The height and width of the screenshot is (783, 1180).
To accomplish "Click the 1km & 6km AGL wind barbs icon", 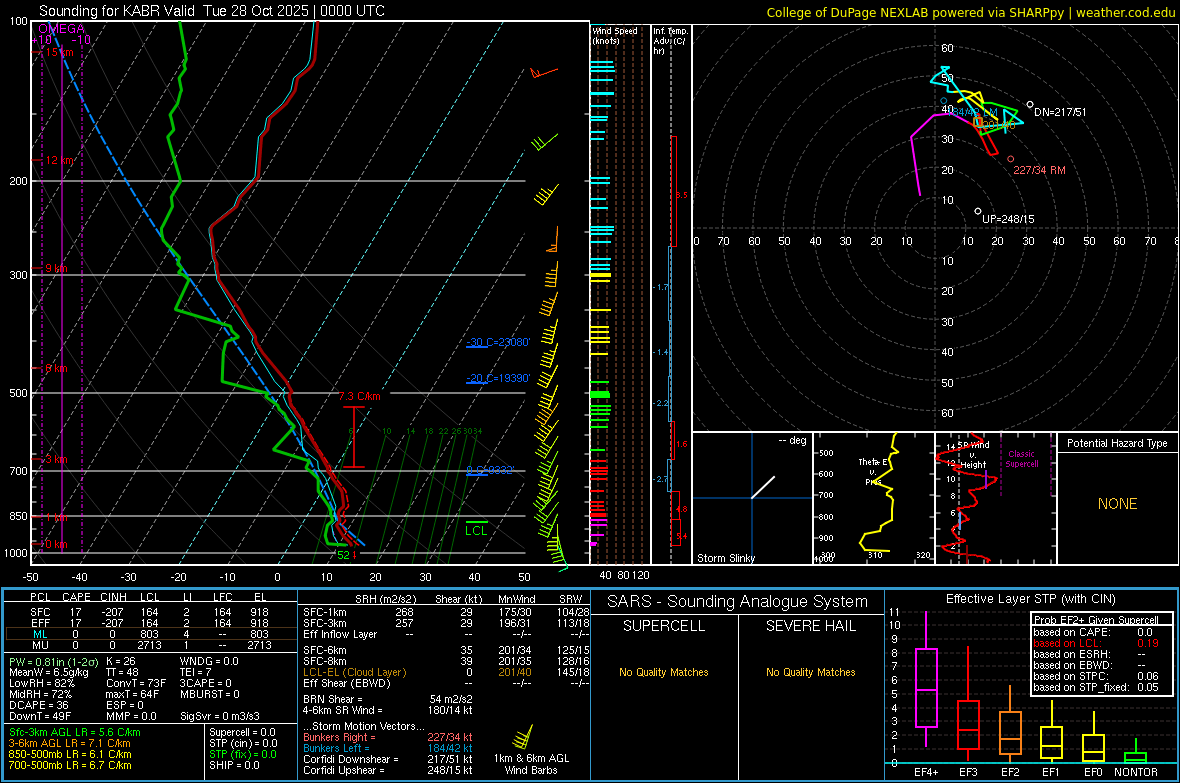I will (523, 736).
